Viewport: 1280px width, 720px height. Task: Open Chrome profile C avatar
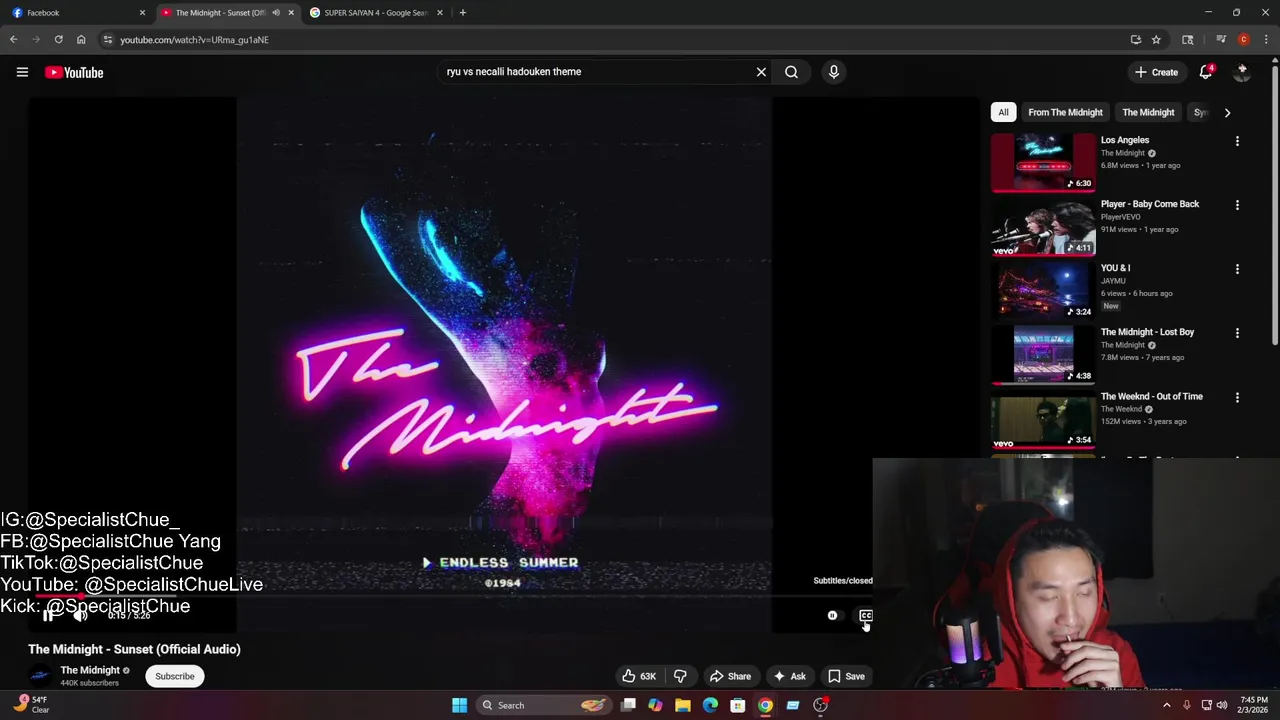(1244, 40)
